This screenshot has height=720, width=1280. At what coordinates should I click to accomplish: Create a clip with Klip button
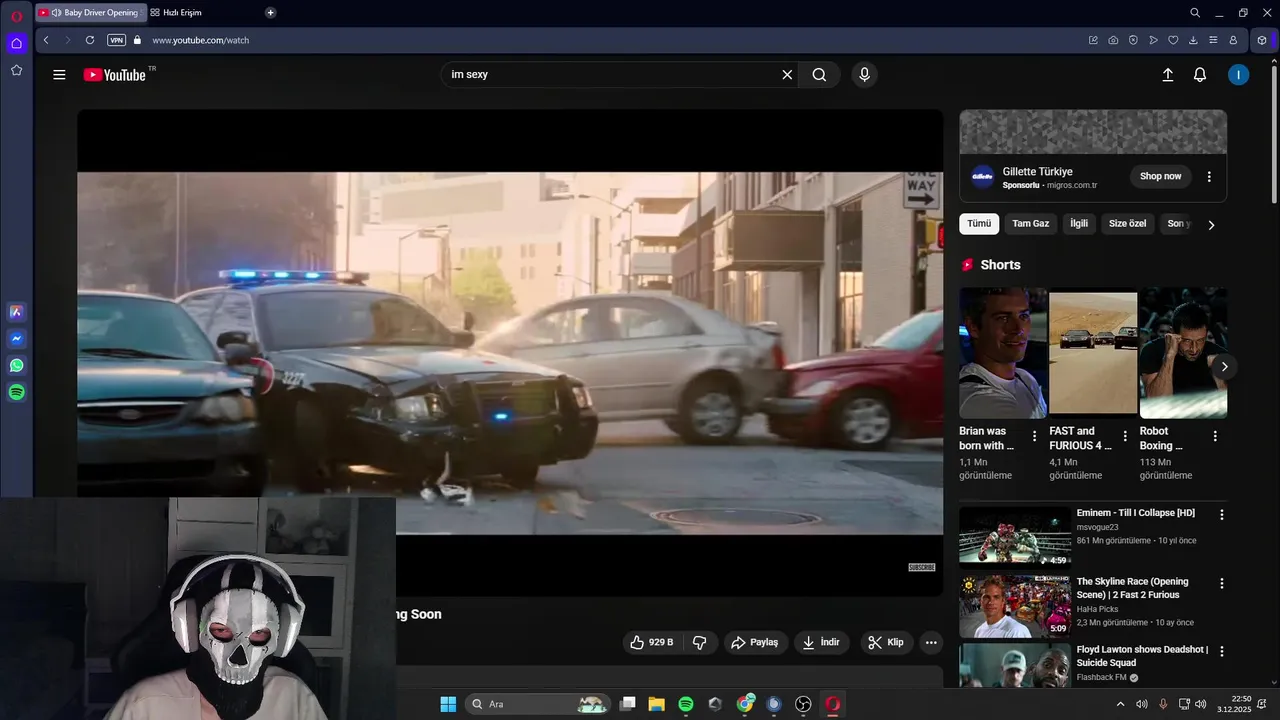click(886, 642)
